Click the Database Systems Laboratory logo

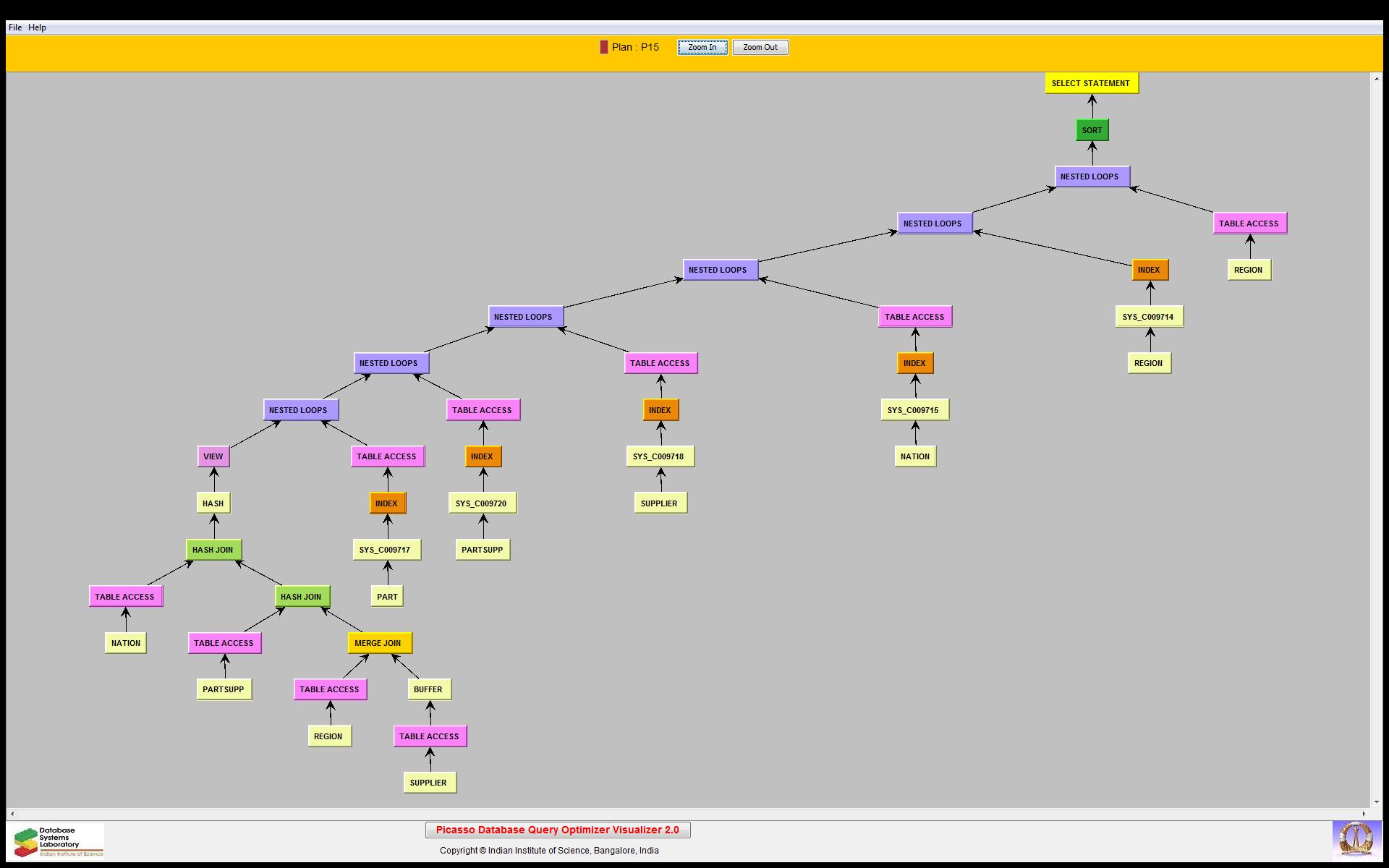[x=58, y=841]
